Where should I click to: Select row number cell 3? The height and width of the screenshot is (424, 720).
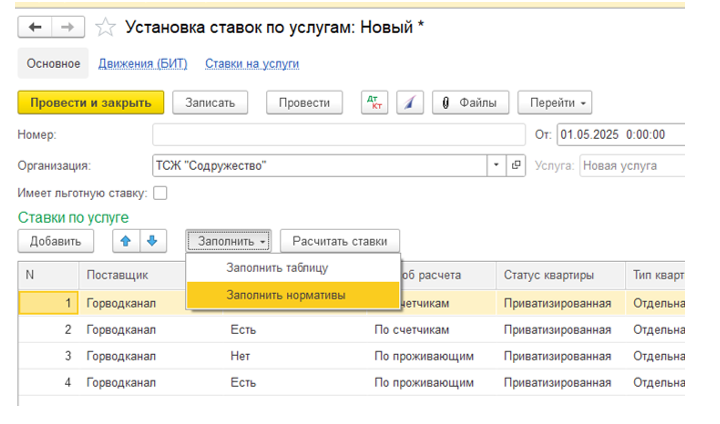pos(48,356)
